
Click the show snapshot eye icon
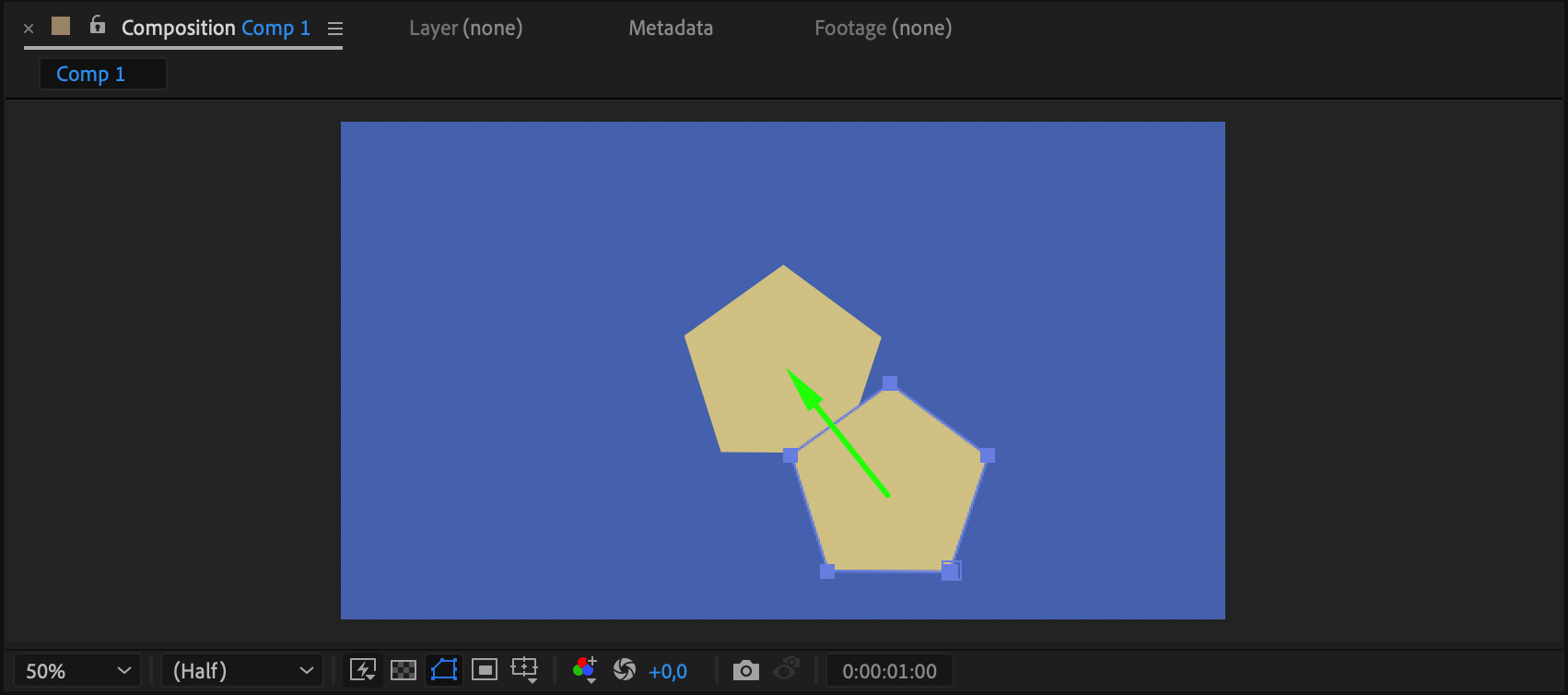tap(786, 669)
